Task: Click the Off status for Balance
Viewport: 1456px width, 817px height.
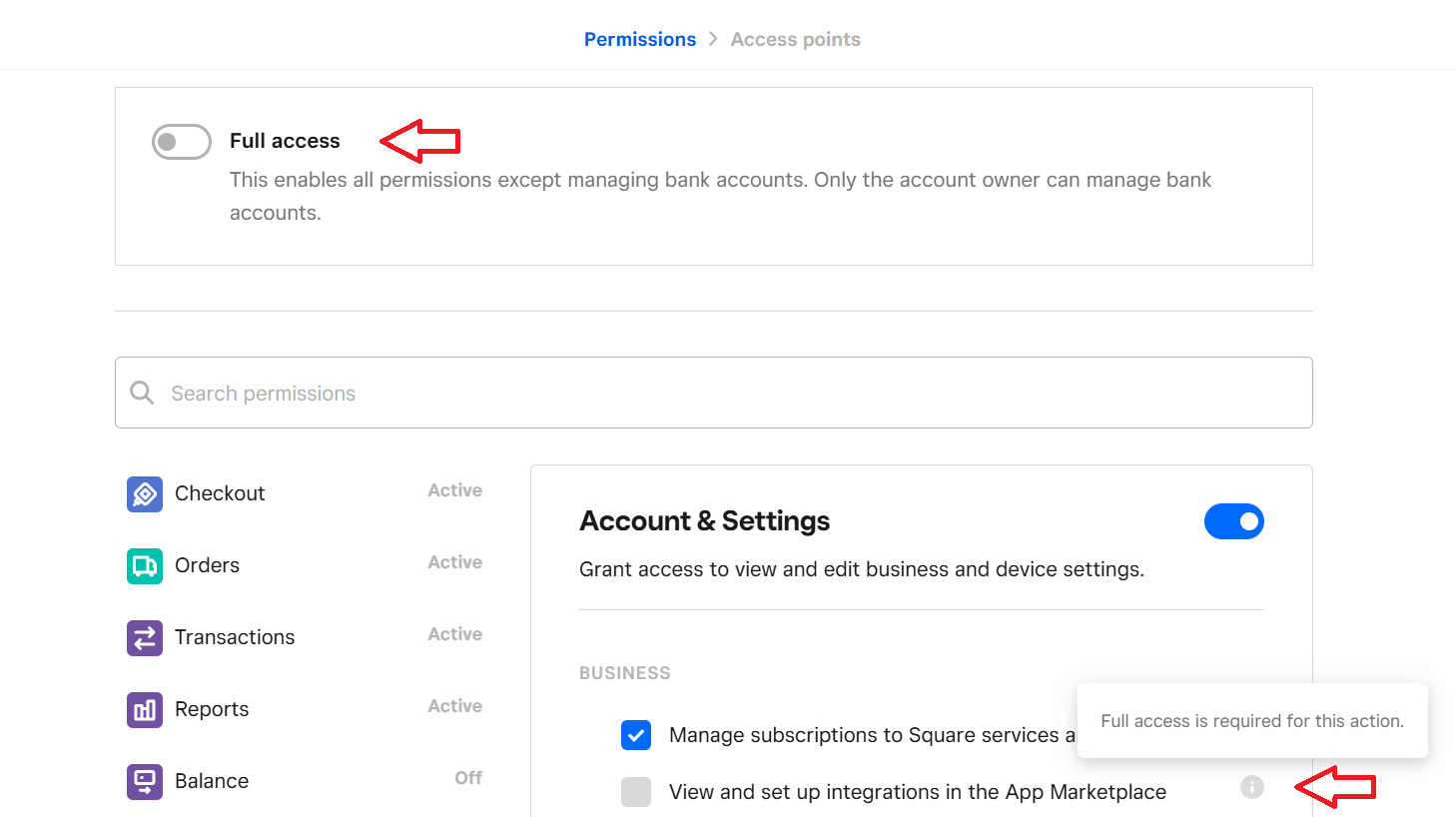Action: pyautogui.click(x=468, y=778)
